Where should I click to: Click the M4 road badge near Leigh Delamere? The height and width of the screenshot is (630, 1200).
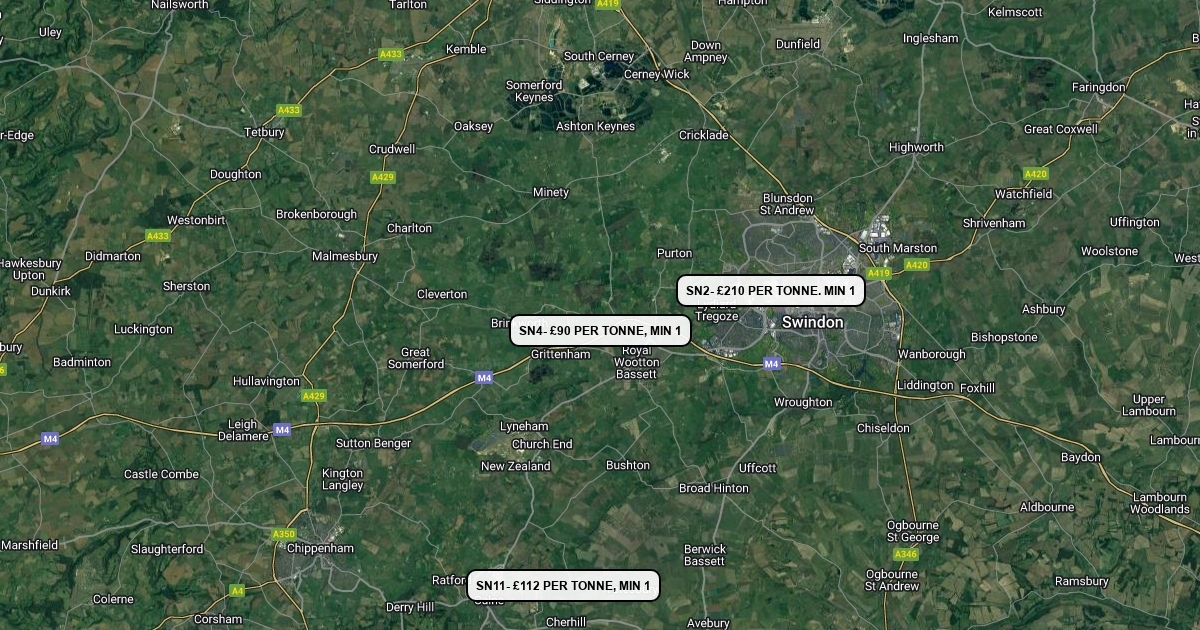point(282,430)
